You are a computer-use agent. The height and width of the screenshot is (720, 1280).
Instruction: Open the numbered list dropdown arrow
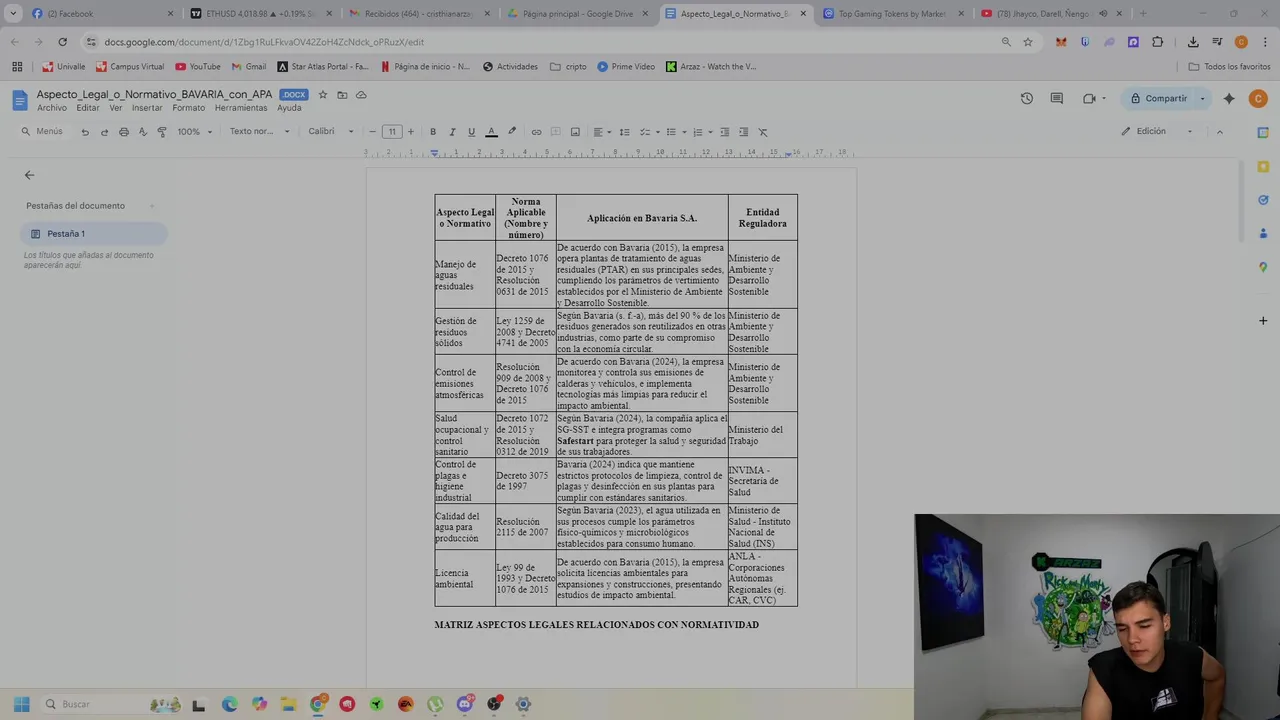(710, 132)
